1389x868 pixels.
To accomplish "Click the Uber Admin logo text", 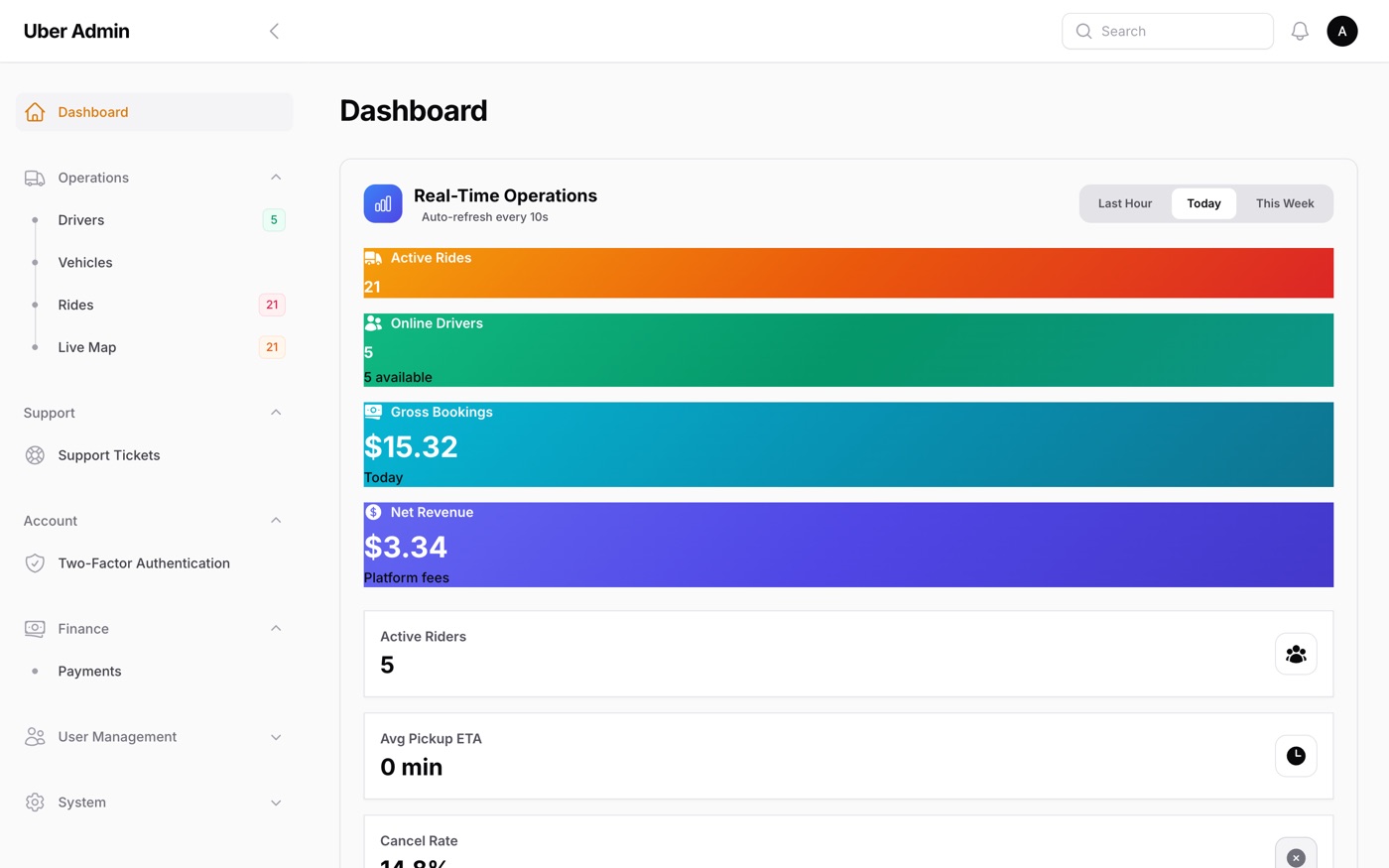I will [x=76, y=31].
